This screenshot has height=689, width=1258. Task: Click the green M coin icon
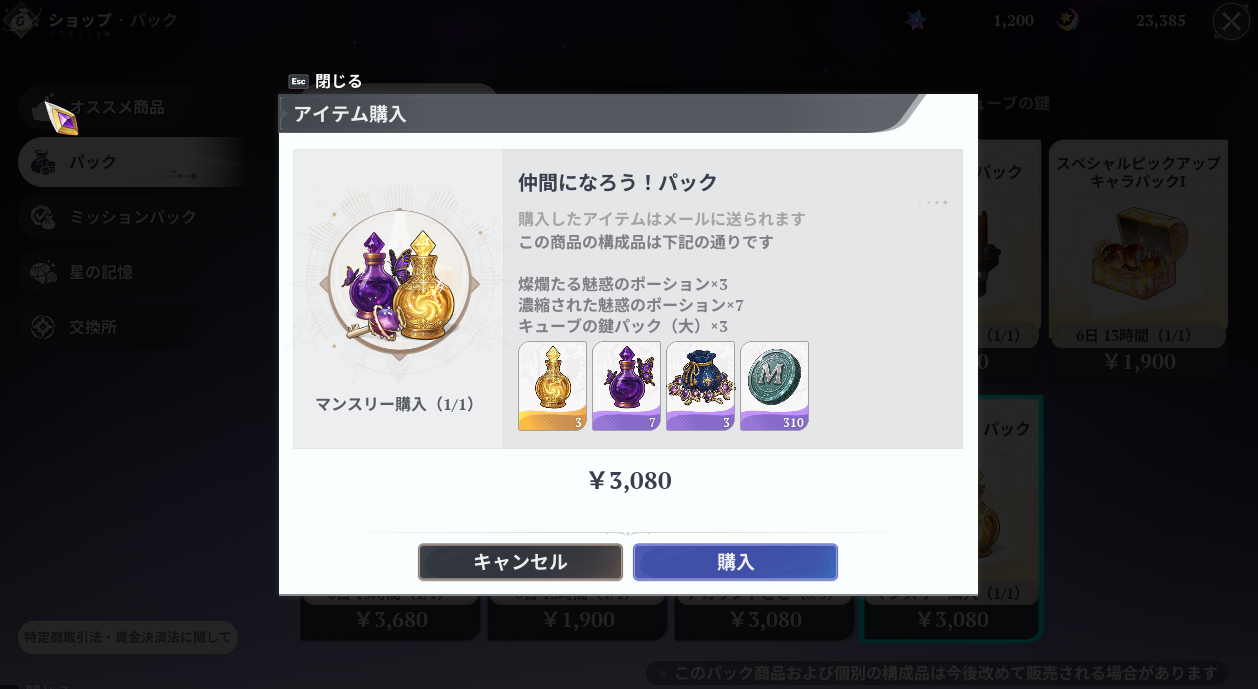pos(774,386)
